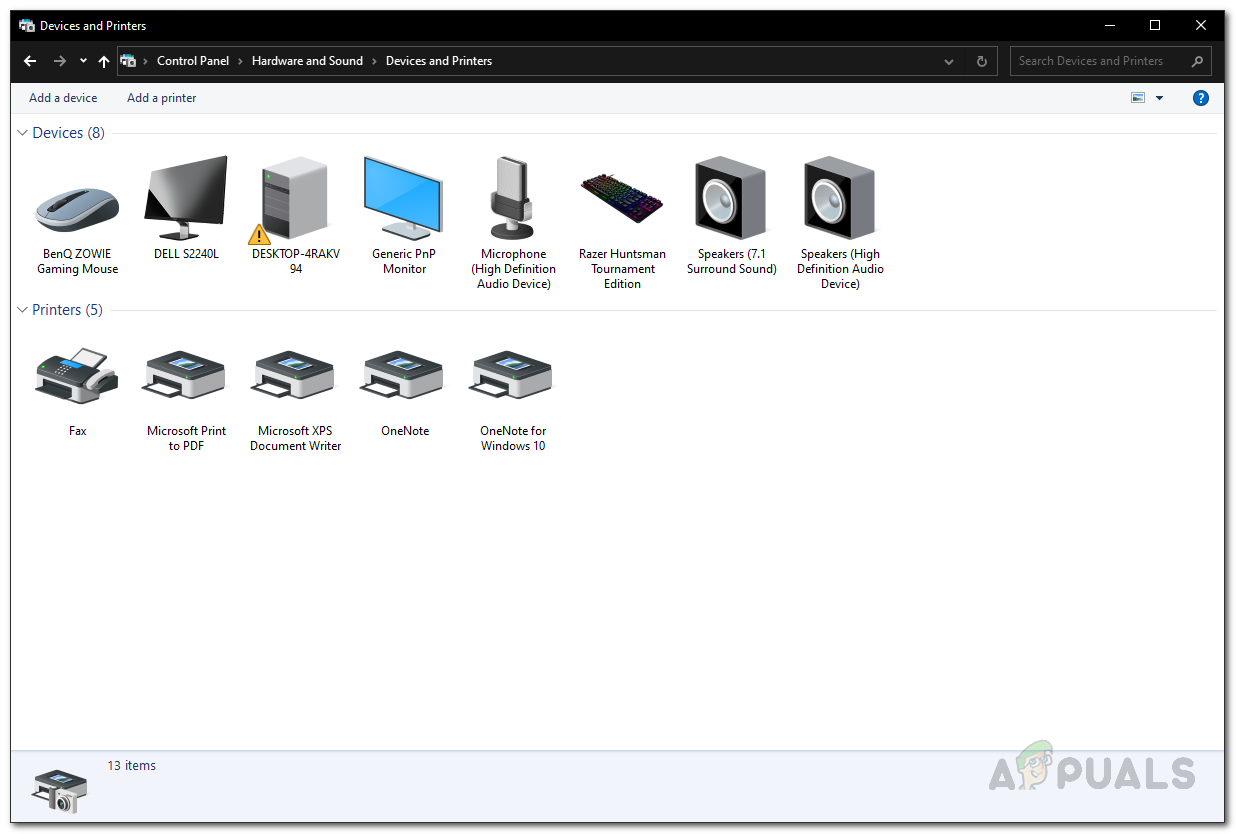Open the recent locations dropdown arrow
Image resolution: width=1236 pixels, height=834 pixels.
coord(83,61)
